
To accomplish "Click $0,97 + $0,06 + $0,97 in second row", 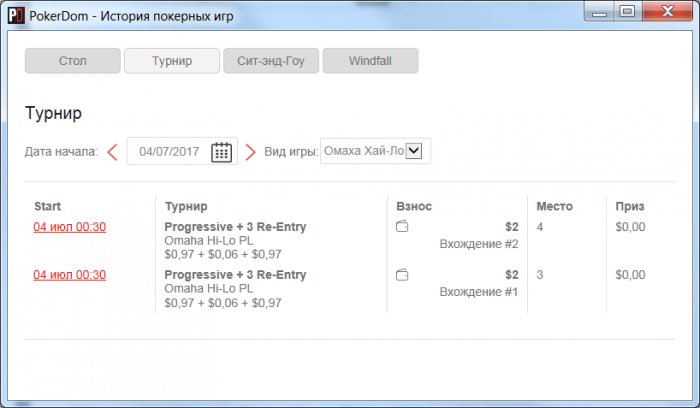I will pos(223,303).
